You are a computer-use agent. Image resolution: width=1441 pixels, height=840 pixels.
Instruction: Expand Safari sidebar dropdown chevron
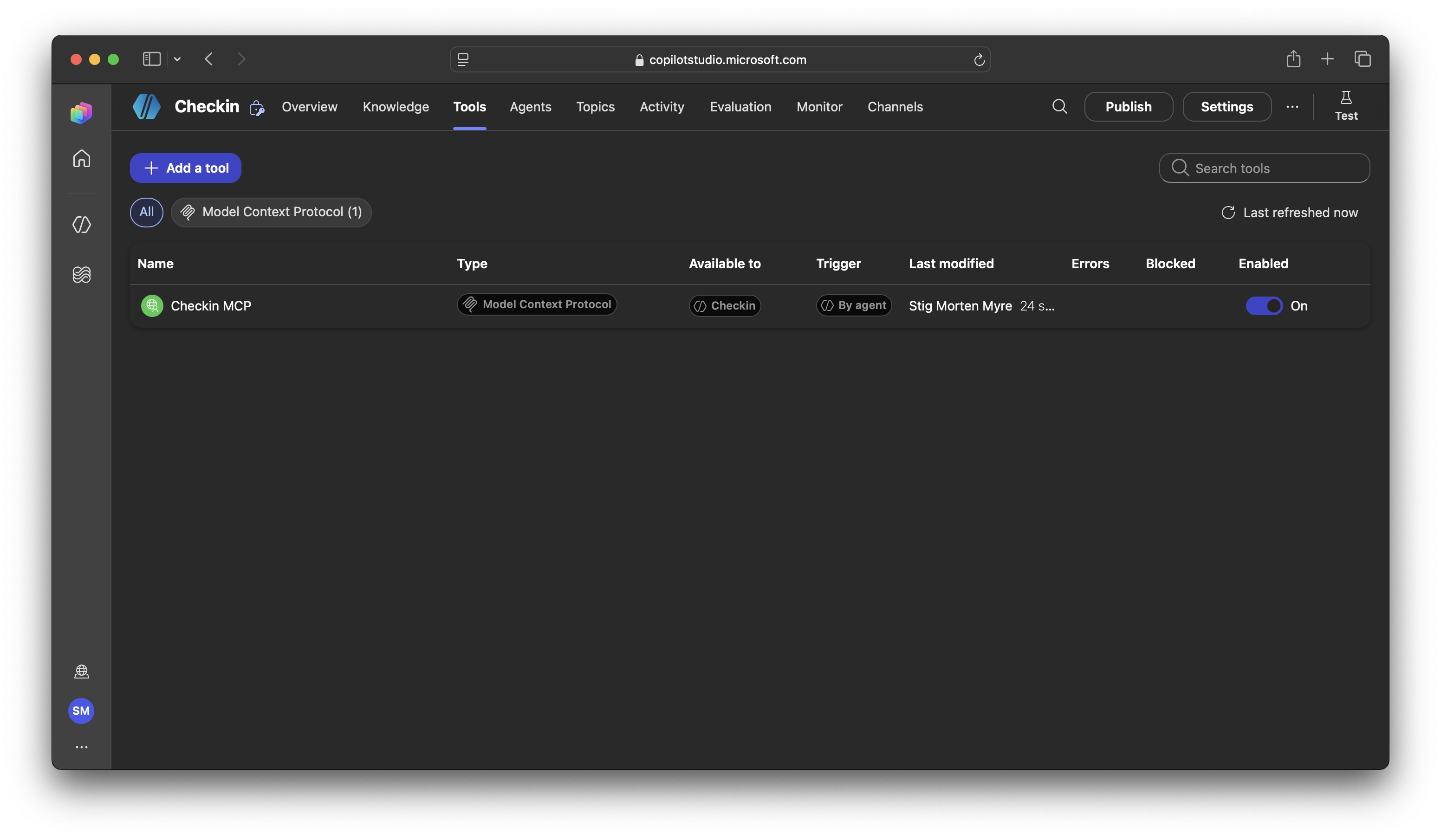(177, 59)
